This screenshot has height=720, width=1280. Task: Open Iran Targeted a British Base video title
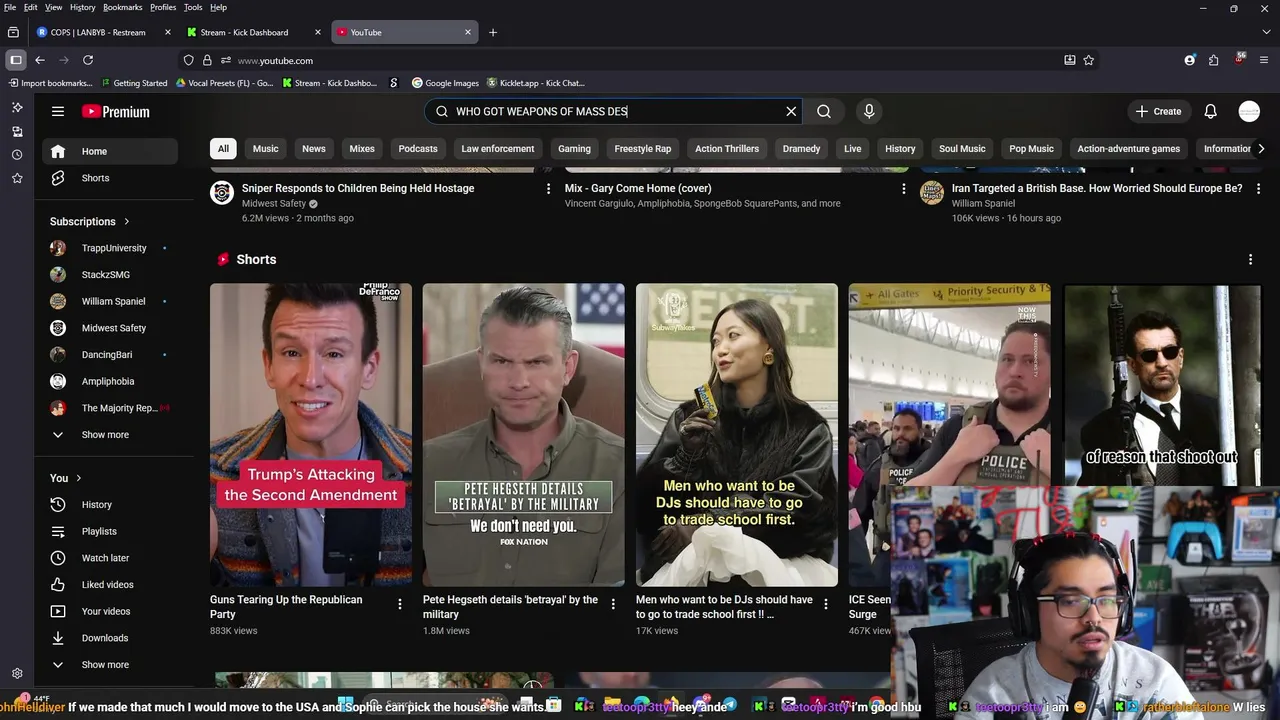coord(1097,188)
